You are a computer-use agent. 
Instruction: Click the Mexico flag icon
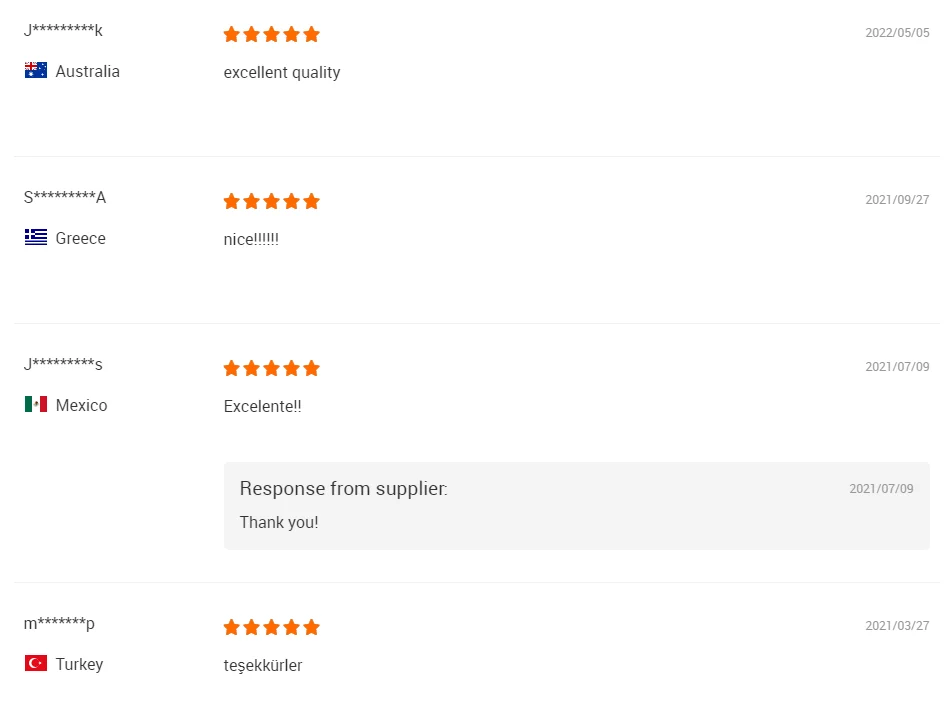click(36, 405)
